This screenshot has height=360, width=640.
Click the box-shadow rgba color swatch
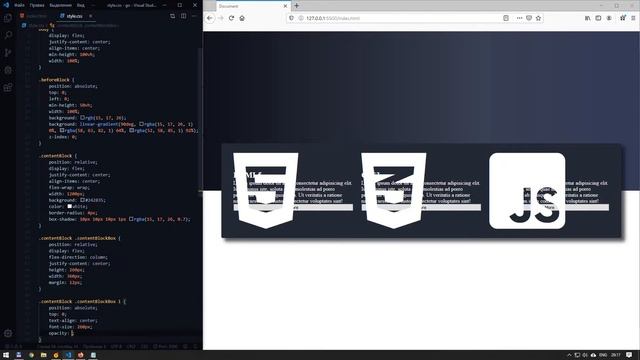point(131,219)
